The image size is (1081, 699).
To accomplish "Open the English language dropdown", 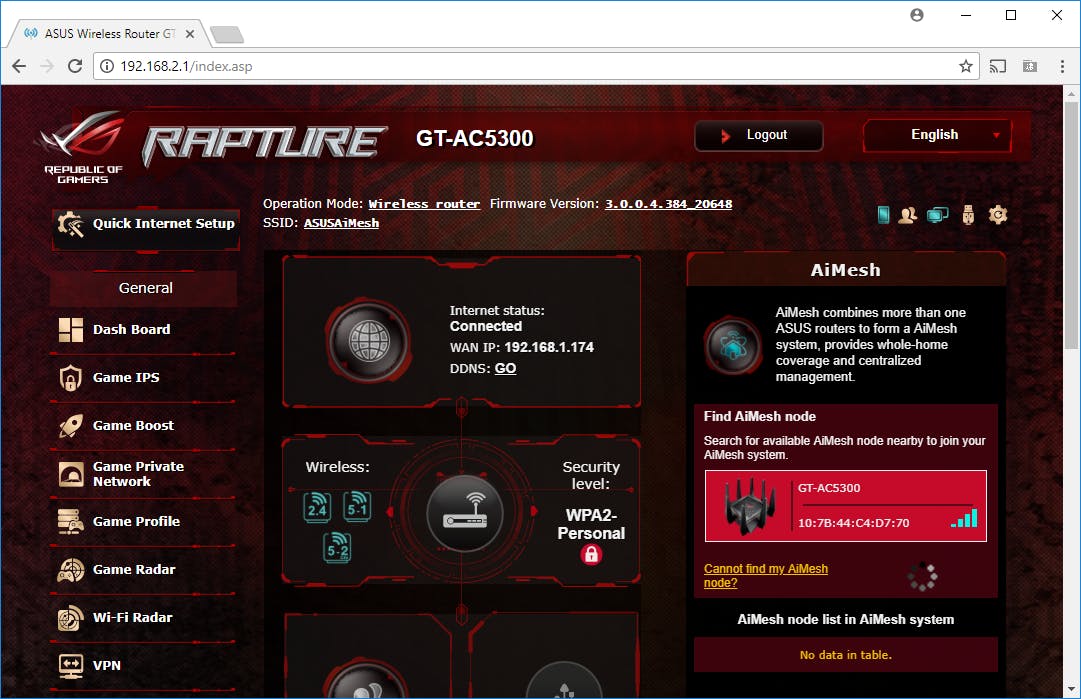I will [937, 135].
